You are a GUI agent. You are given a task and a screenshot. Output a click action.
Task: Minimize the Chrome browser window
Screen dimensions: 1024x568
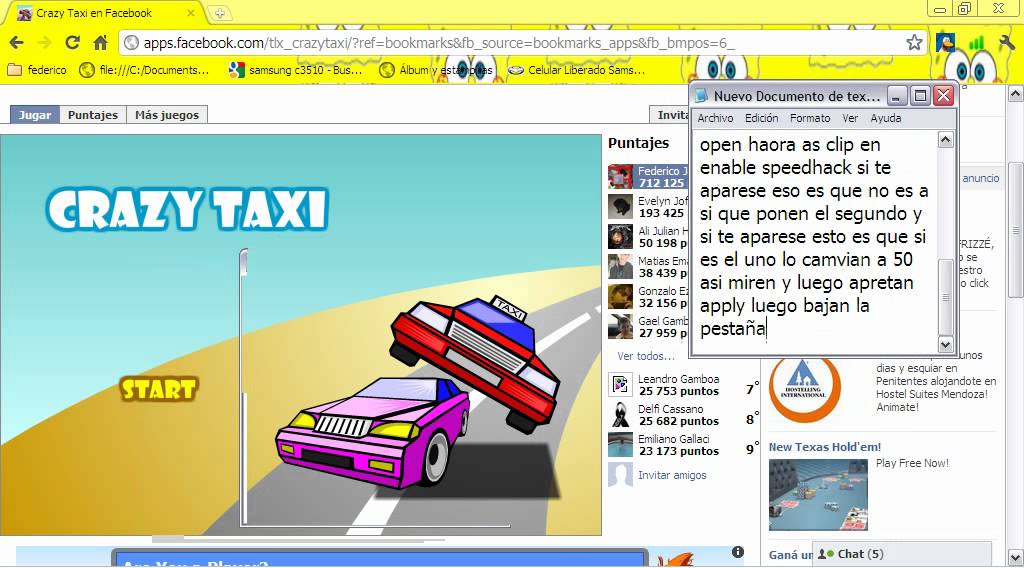[940, 9]
